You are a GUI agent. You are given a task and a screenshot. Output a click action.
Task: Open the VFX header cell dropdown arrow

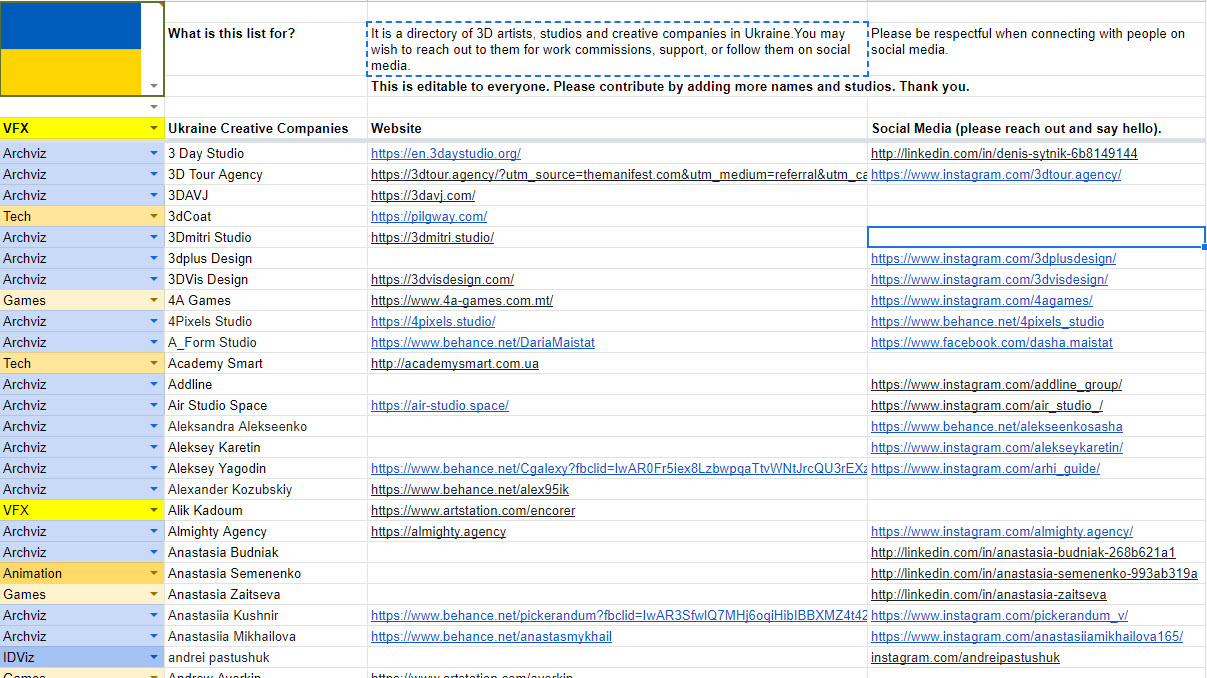(154, 128)
